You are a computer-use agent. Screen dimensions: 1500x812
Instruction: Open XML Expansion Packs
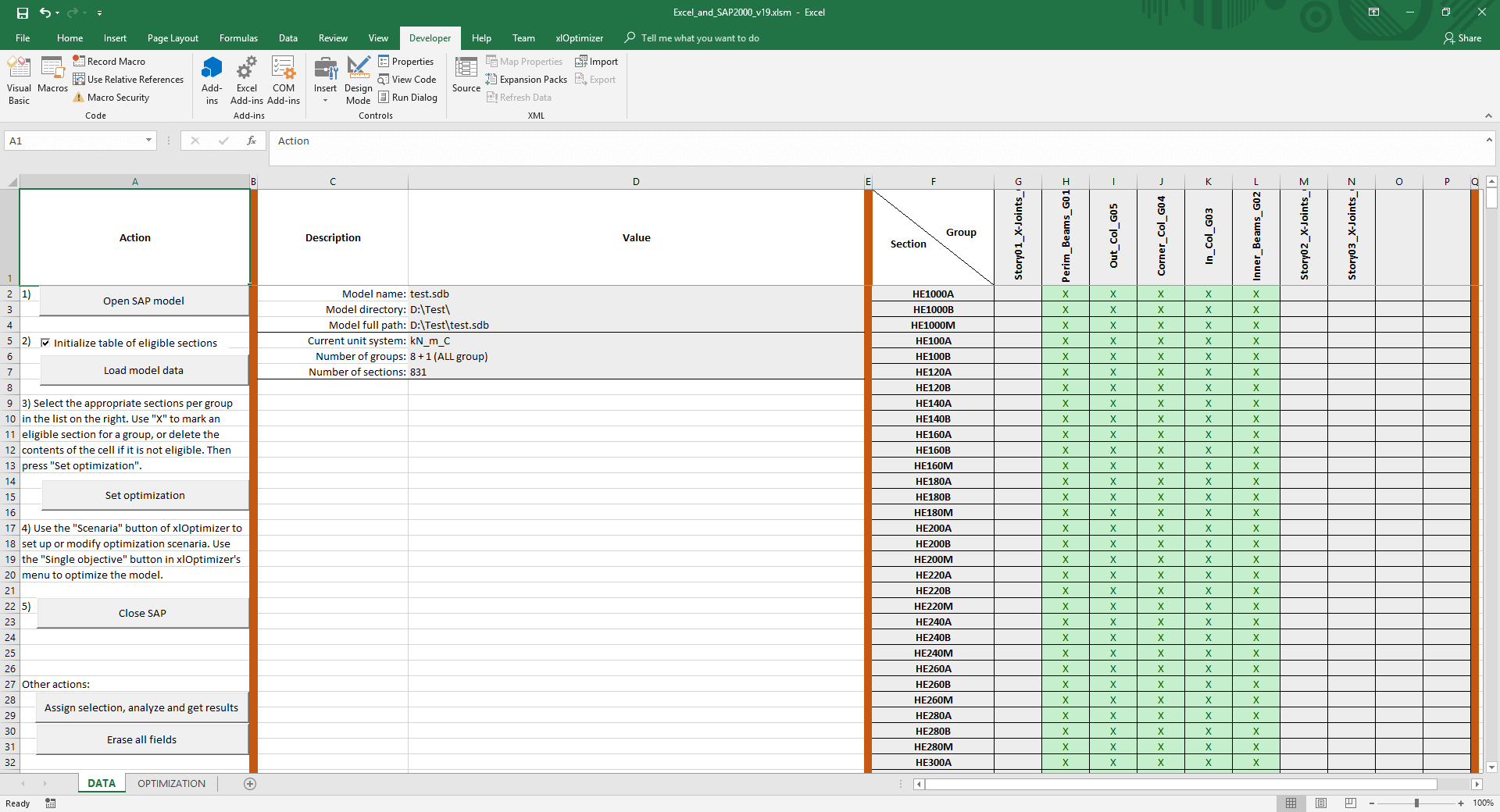coord(527,80)
